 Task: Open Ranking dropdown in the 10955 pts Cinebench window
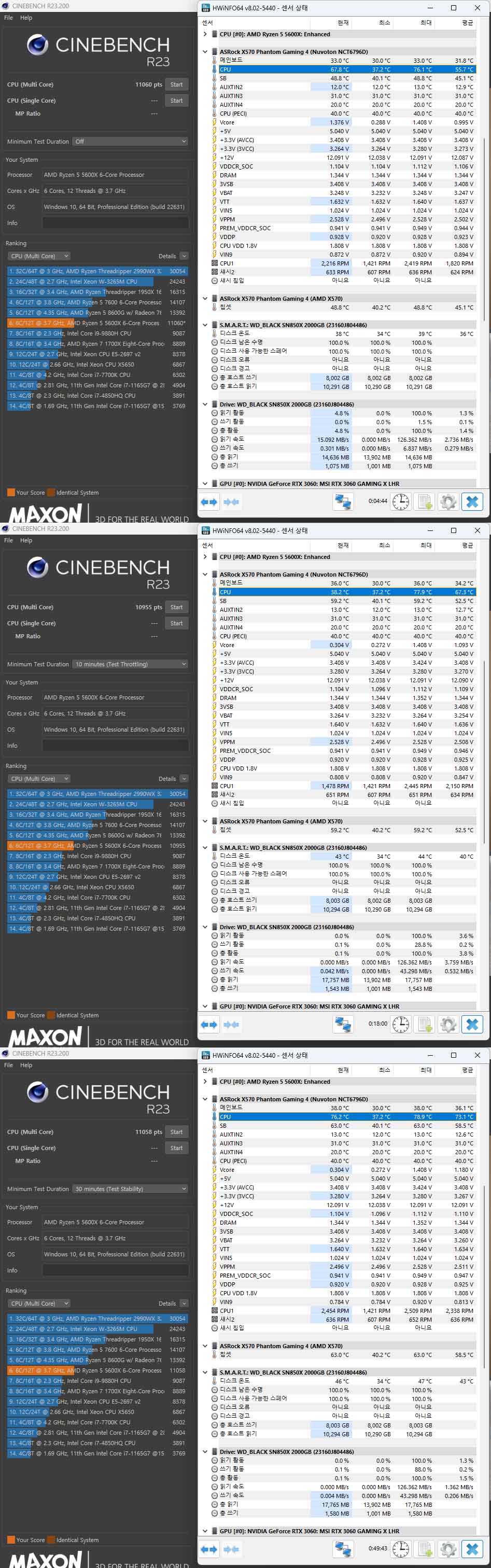[x=39, y=778]
